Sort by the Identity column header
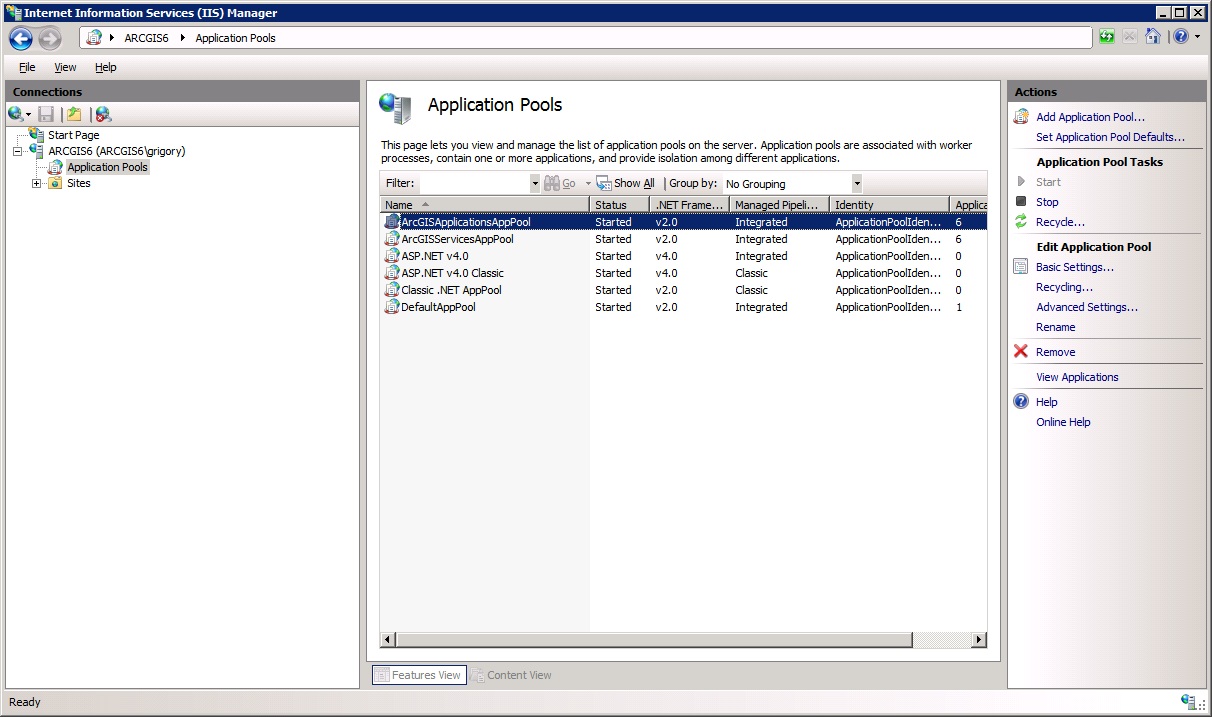 click(889, 205)
